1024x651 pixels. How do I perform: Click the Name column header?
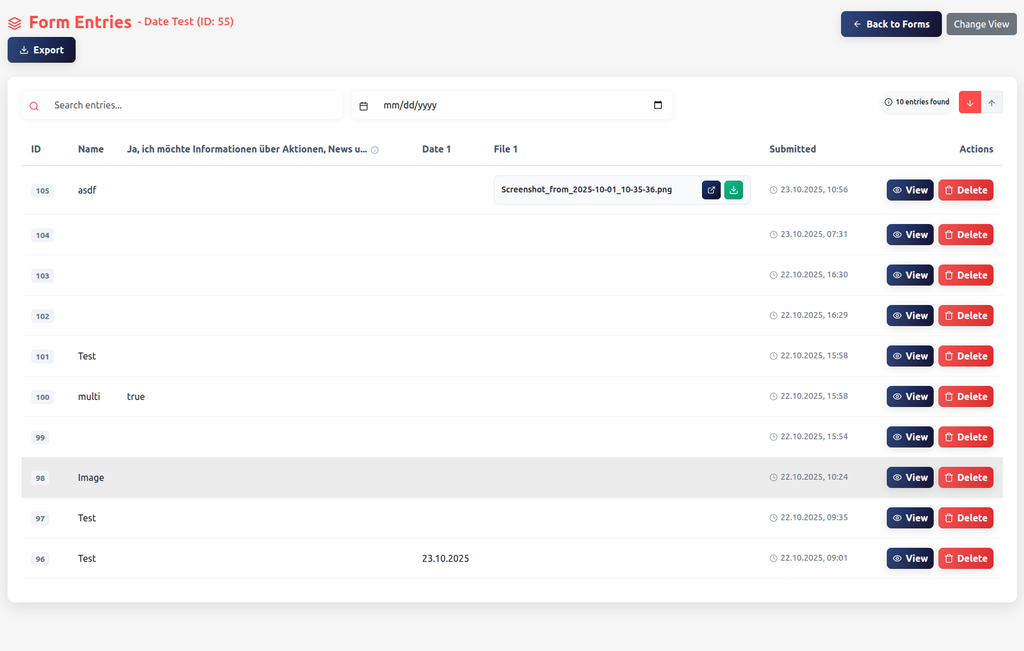coord(91,149)
